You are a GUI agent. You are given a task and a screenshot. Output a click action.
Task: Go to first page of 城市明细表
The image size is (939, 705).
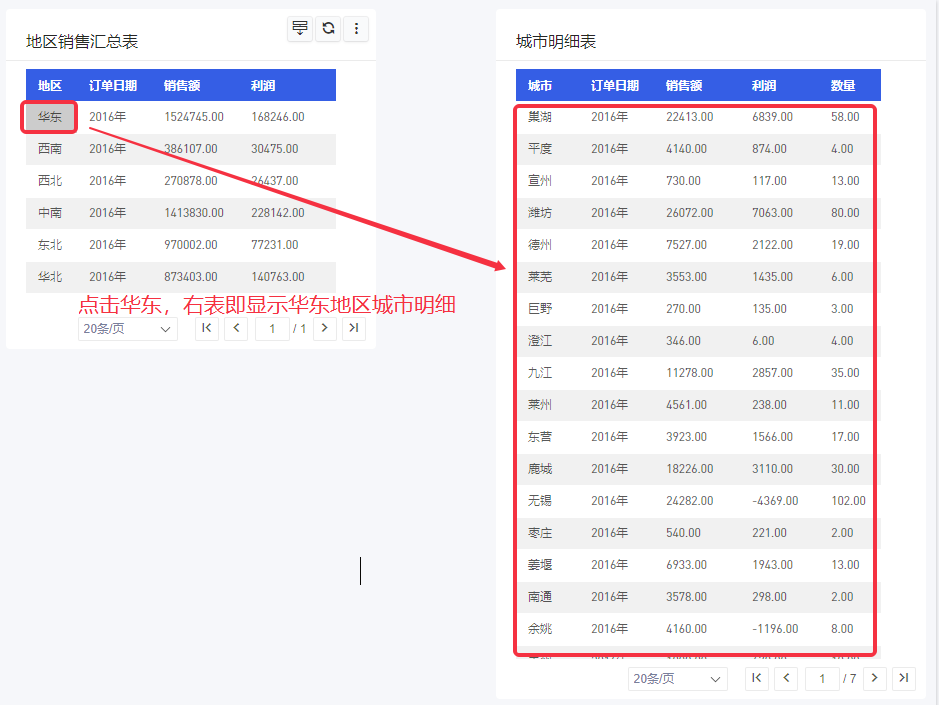pos(757,678)
